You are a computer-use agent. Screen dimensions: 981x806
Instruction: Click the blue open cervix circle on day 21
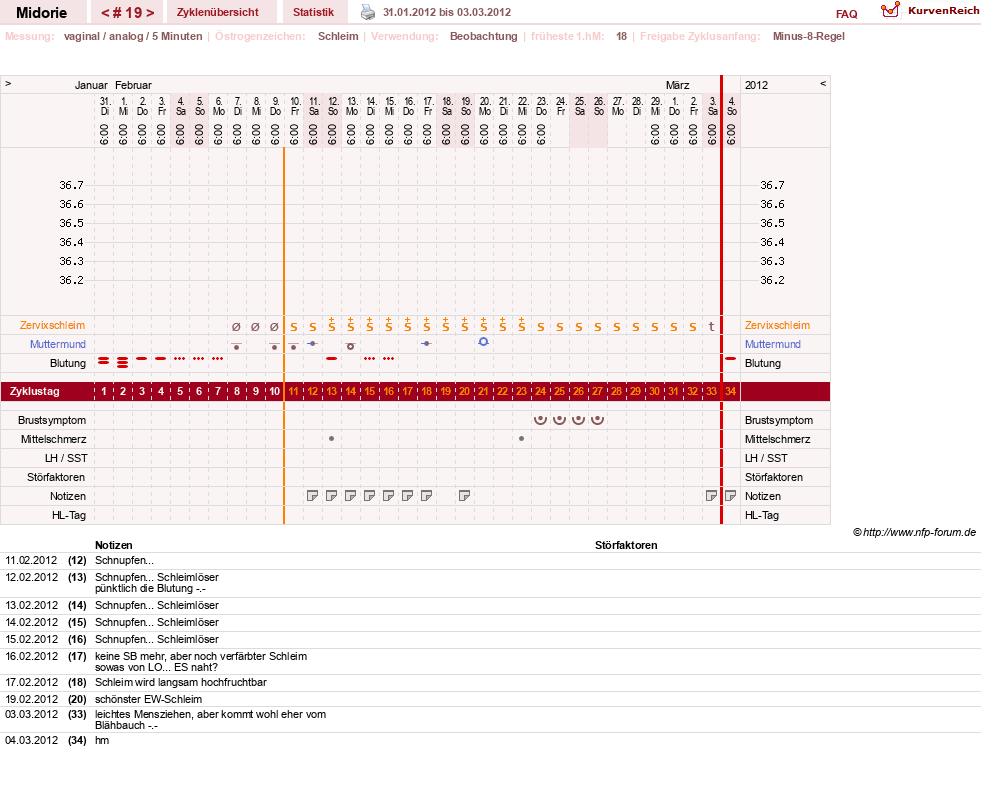coord(483,342)
